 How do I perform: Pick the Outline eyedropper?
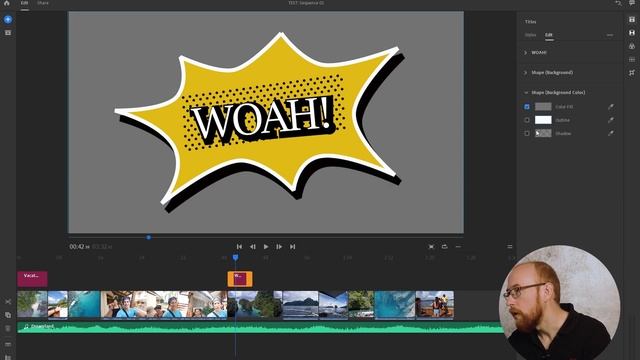611,120
